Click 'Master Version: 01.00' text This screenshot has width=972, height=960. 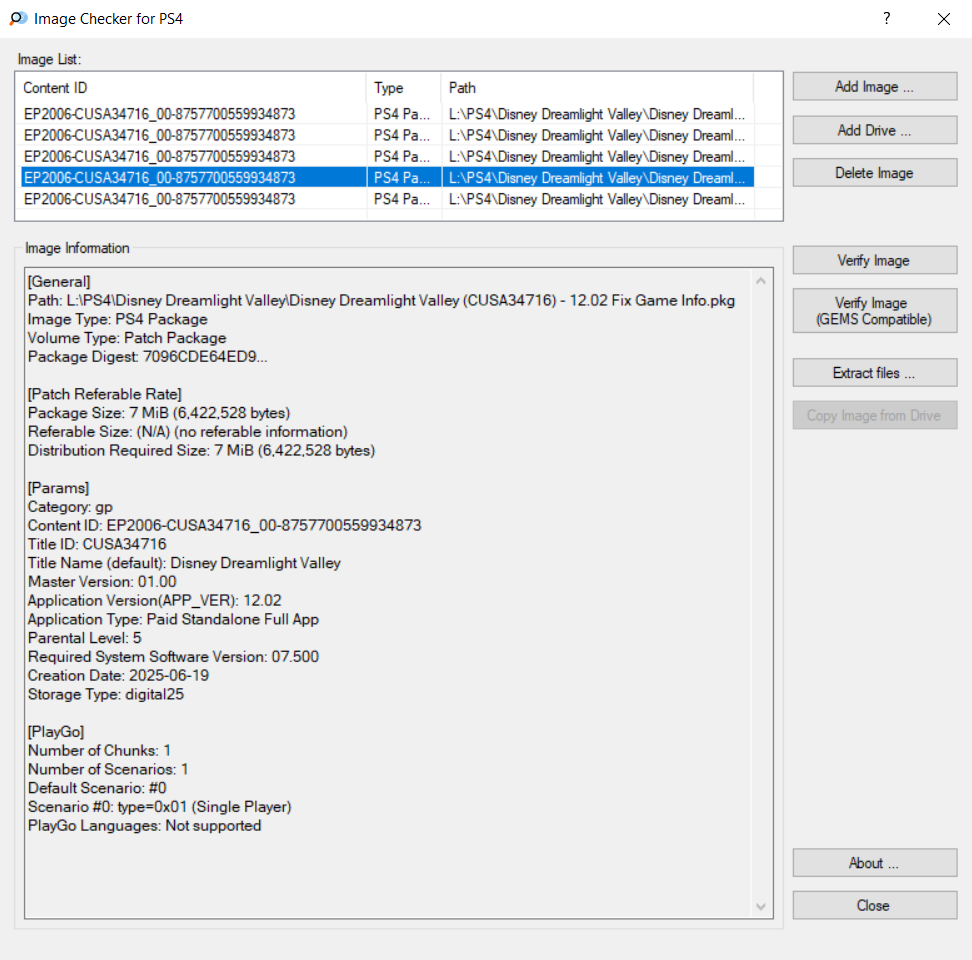(x=102, y=582)
